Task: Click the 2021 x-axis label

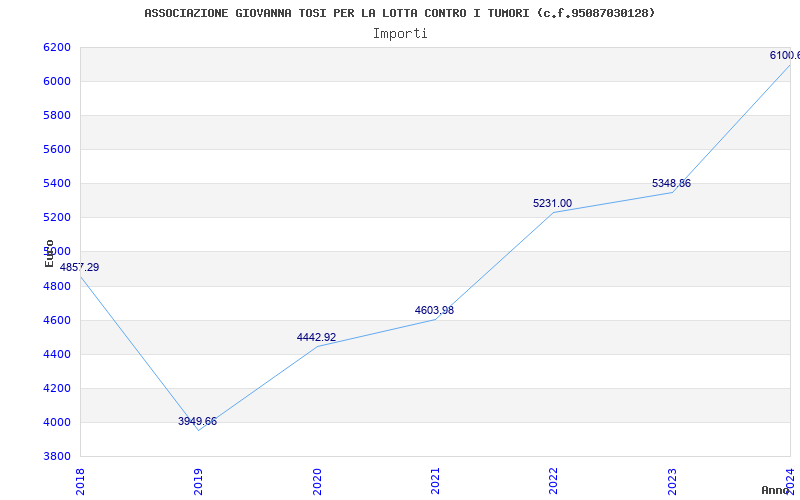Action: click(x=435, y=482)
